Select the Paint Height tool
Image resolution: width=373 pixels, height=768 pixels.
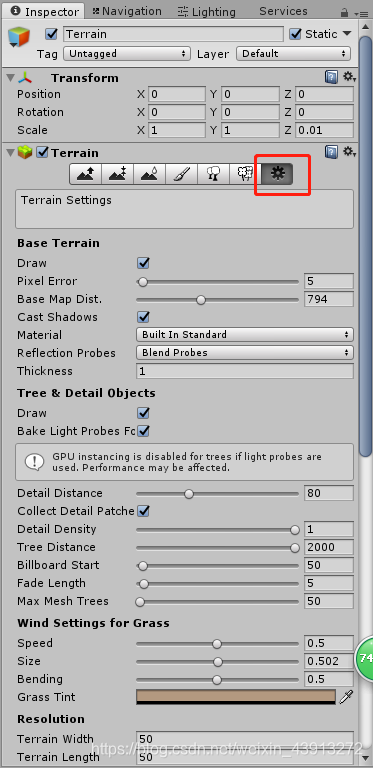117,174
